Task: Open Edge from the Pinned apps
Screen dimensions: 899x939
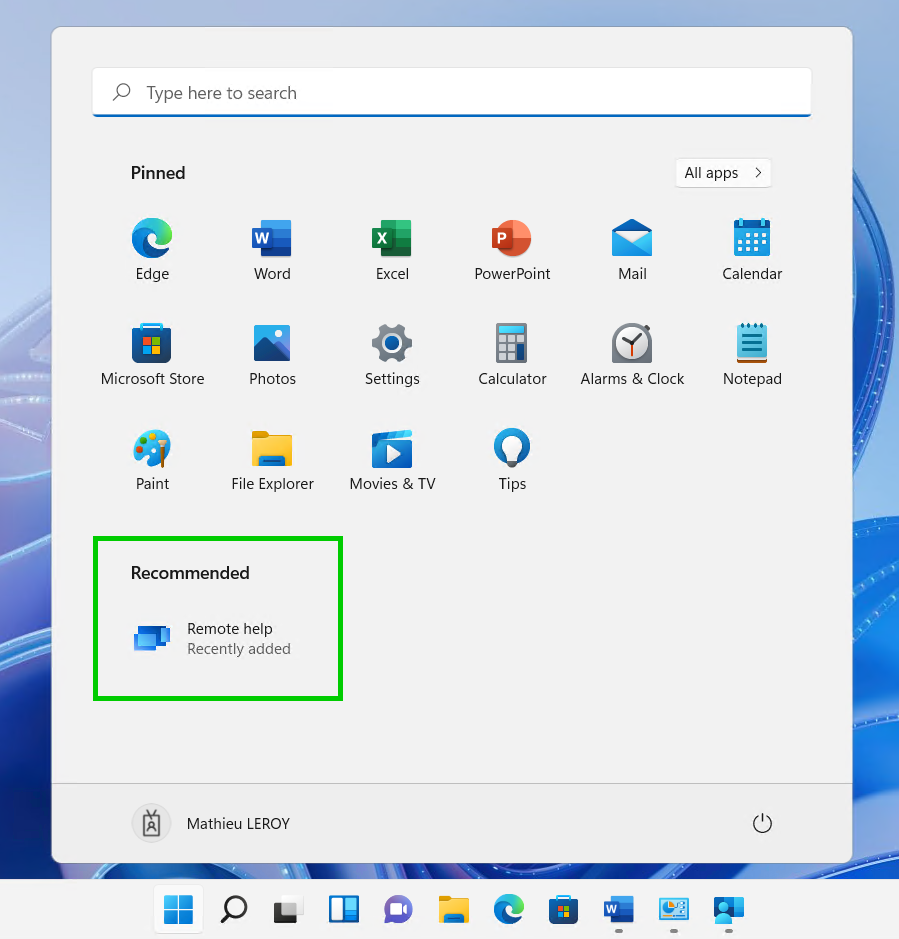Action: (152, 249)
